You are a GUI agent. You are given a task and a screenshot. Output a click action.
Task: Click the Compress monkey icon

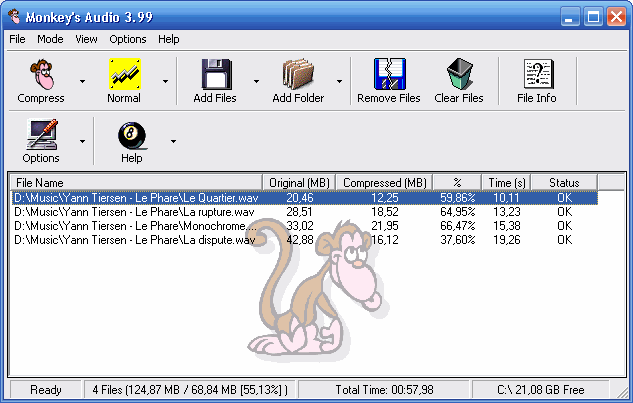pos(42,74)
